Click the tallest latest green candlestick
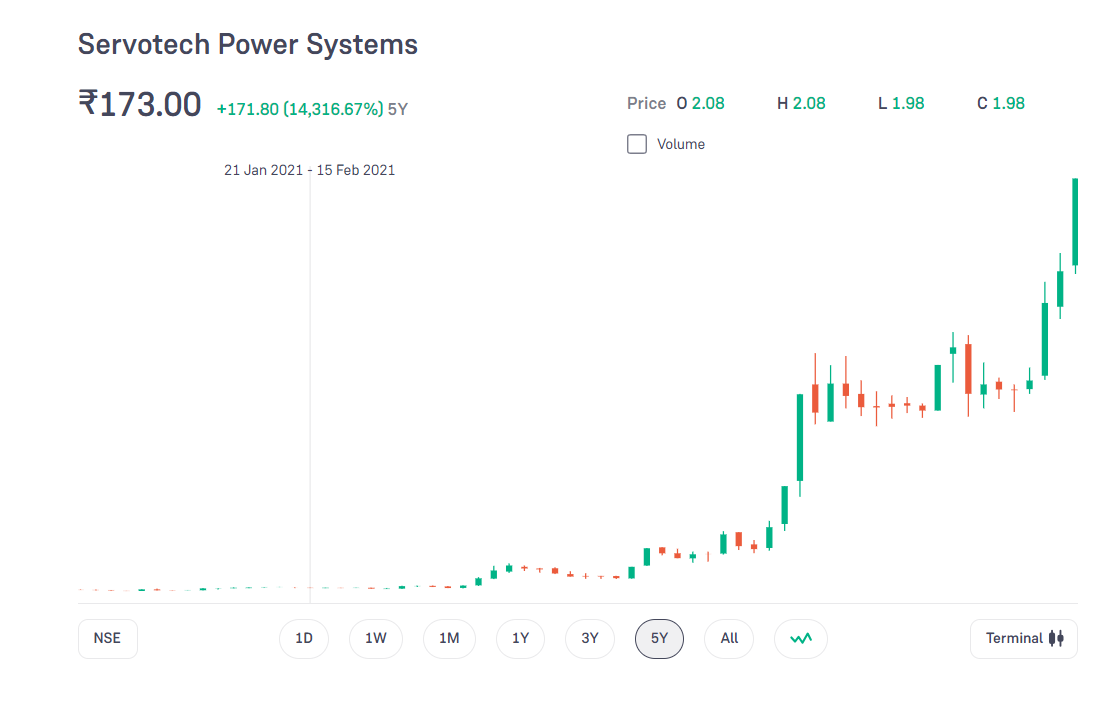1105x723 pixels. pyautogui.click(x=1075, y=222)
